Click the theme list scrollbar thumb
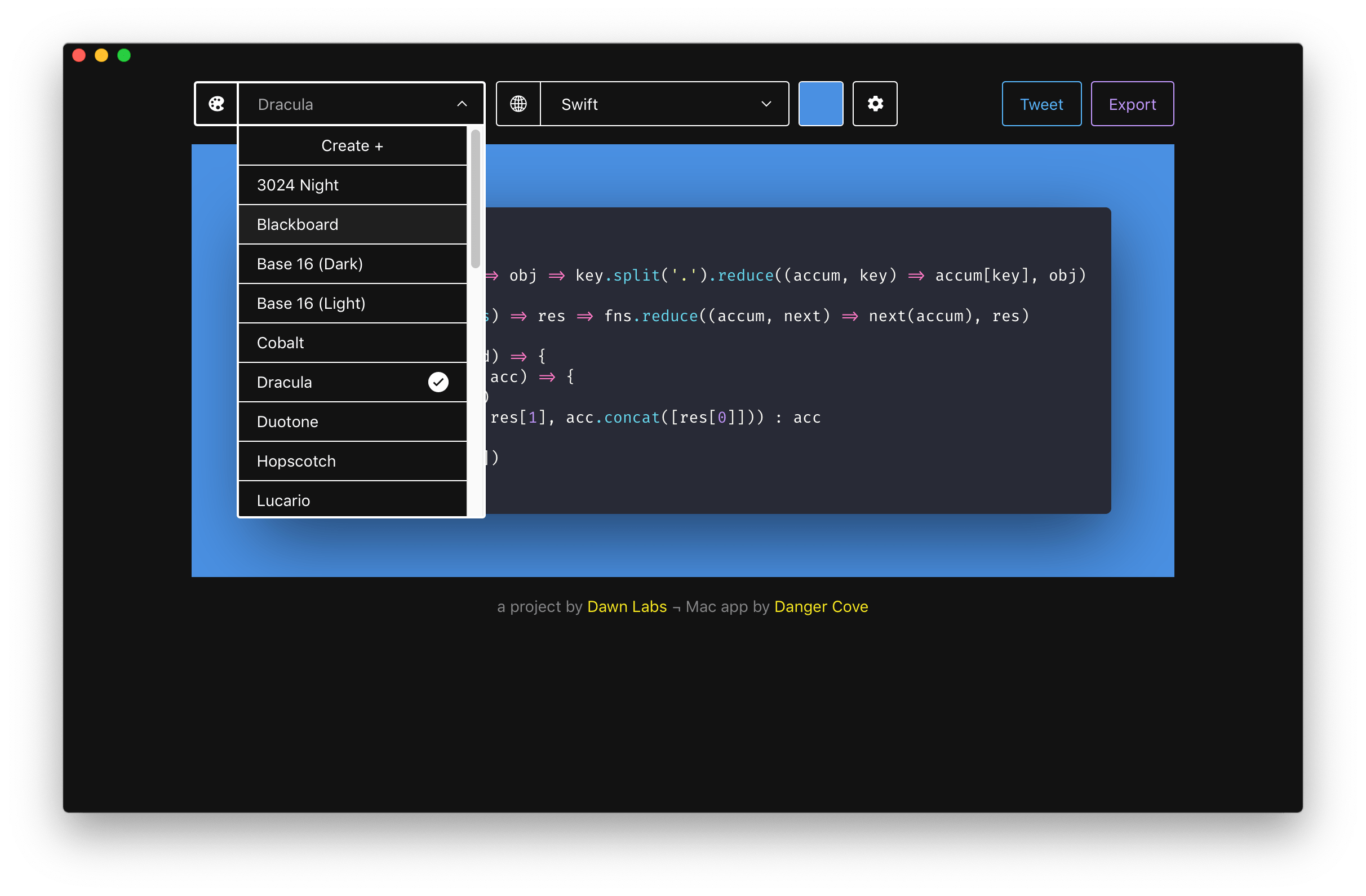This screenshot has height=896, width=1366. pyautogui.click(x=475, y=199)
